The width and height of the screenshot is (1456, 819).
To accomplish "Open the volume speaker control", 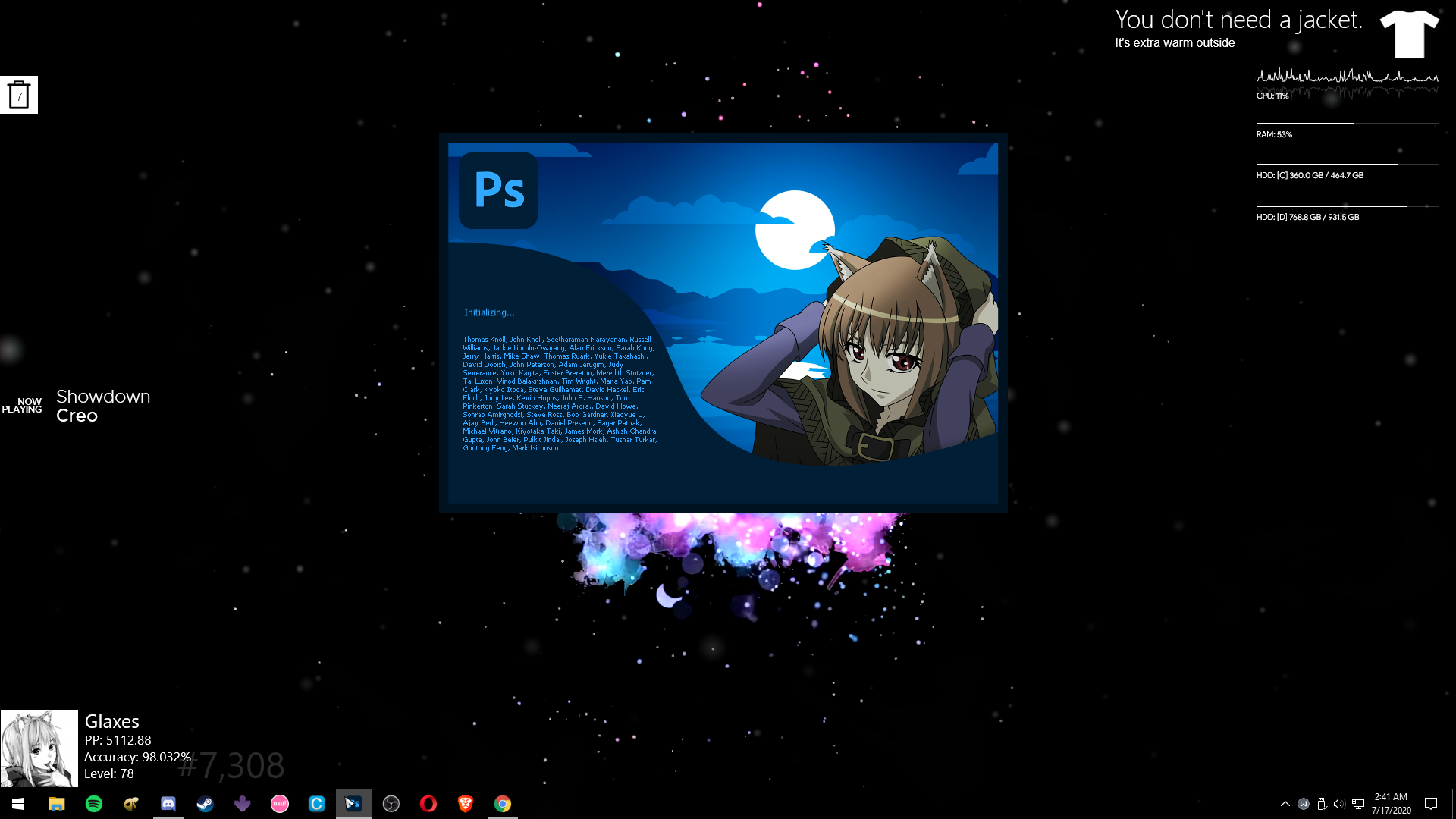I will point(1339,804).
